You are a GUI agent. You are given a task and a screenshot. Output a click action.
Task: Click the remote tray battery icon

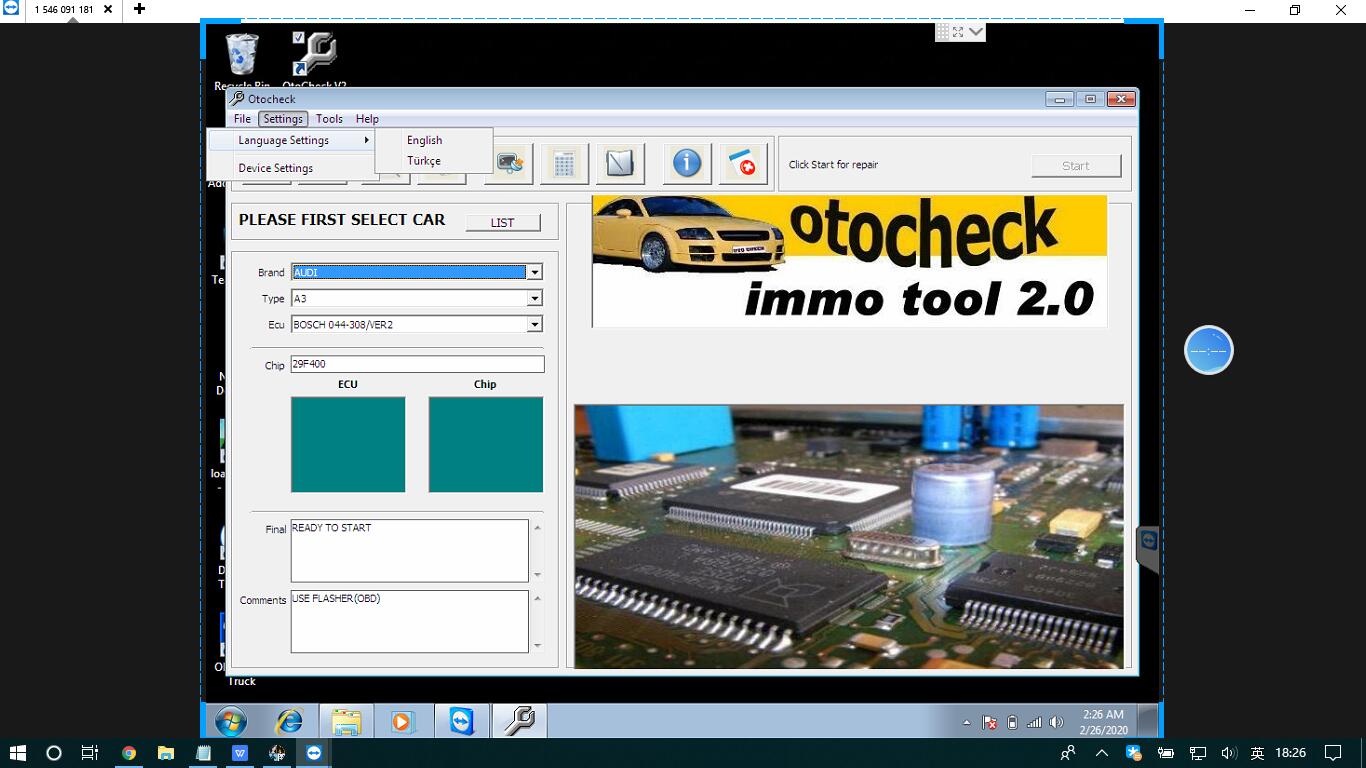coord(1012,722)
